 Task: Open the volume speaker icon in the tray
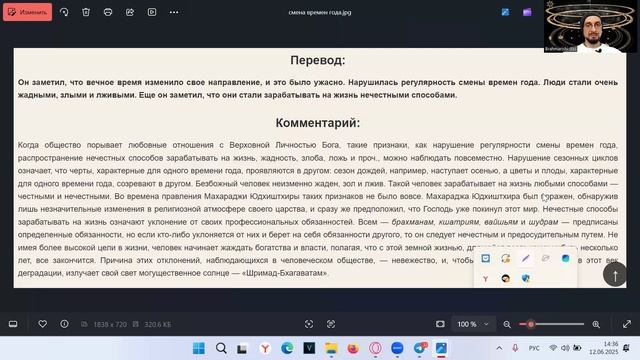click(x=565, y=348)
